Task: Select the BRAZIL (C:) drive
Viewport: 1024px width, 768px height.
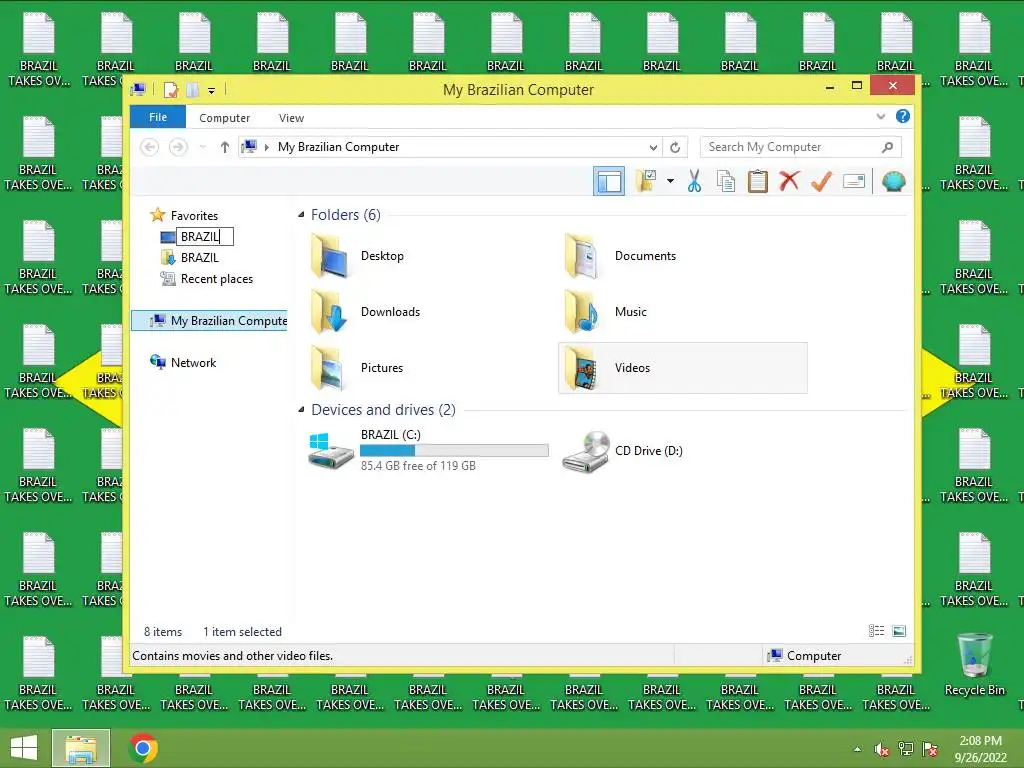Action: pyautogui.click(x=428, y=450)
